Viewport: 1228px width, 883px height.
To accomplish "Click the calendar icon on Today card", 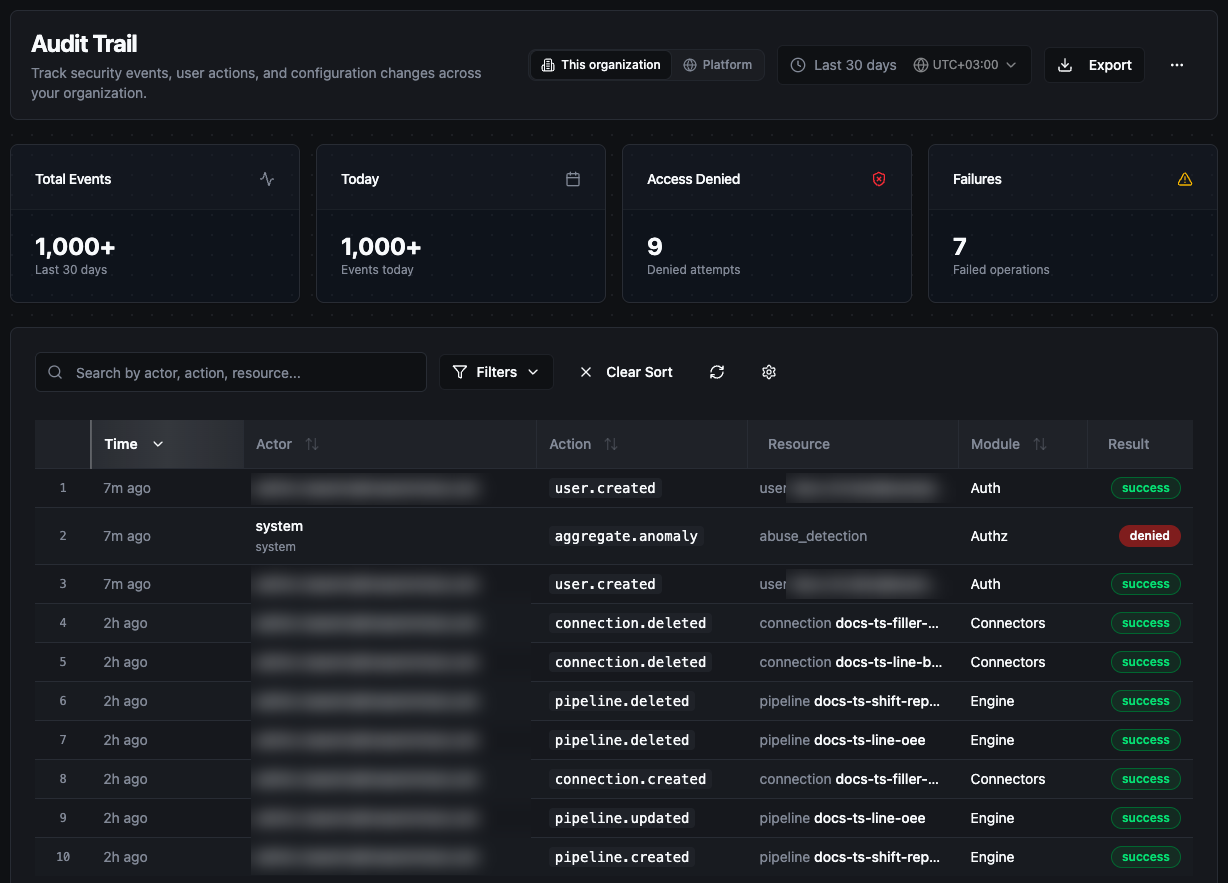I will coord(573,179).
